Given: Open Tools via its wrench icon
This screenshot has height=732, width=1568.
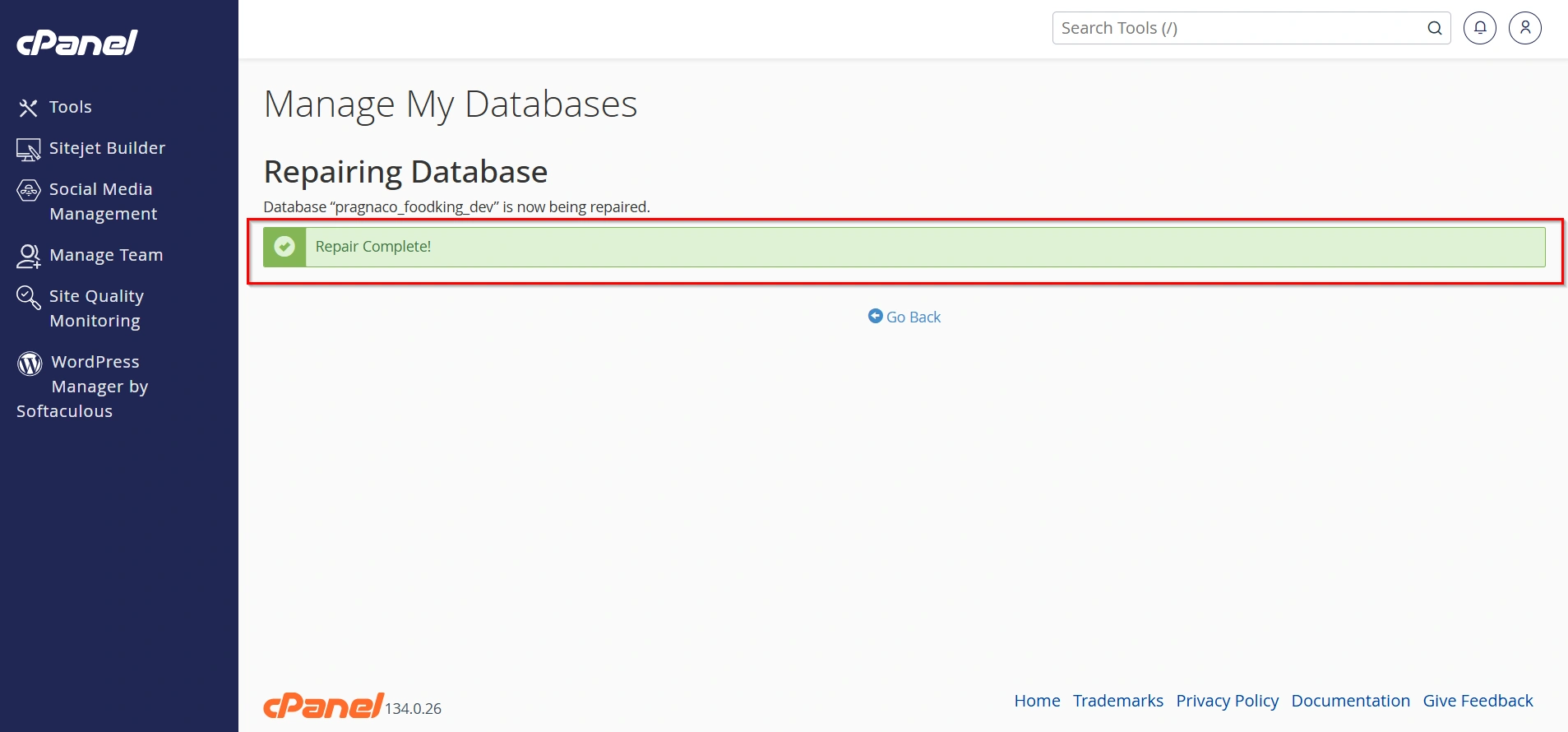Looking at the screenshot, I should pyautogui.click(x=29, y=108).
